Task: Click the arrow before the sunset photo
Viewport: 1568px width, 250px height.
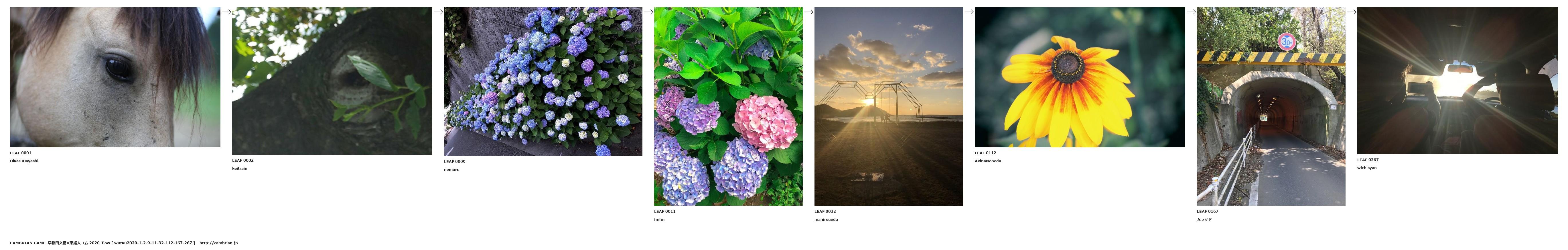Action: click(x=809, y=11)
